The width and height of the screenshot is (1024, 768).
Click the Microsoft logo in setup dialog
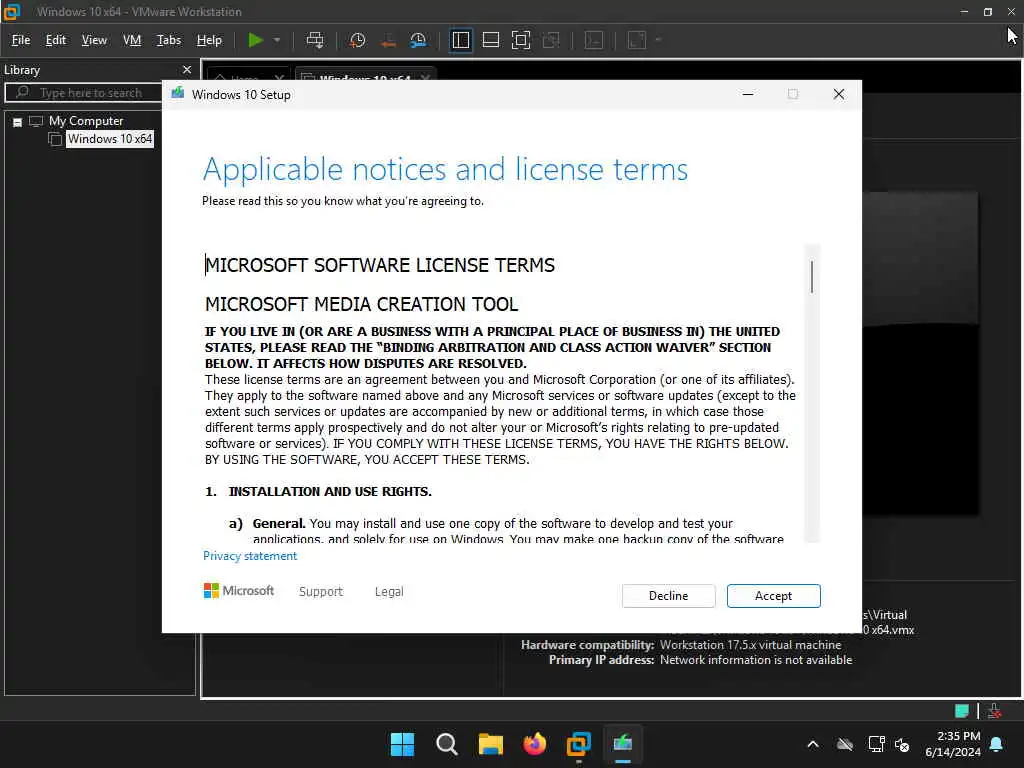(239, 590)
